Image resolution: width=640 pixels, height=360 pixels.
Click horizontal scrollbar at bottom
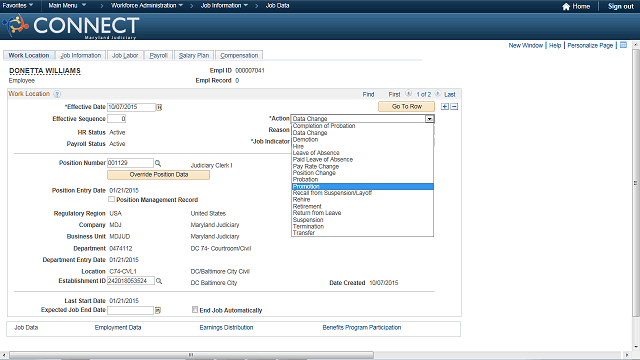point(192,355)
